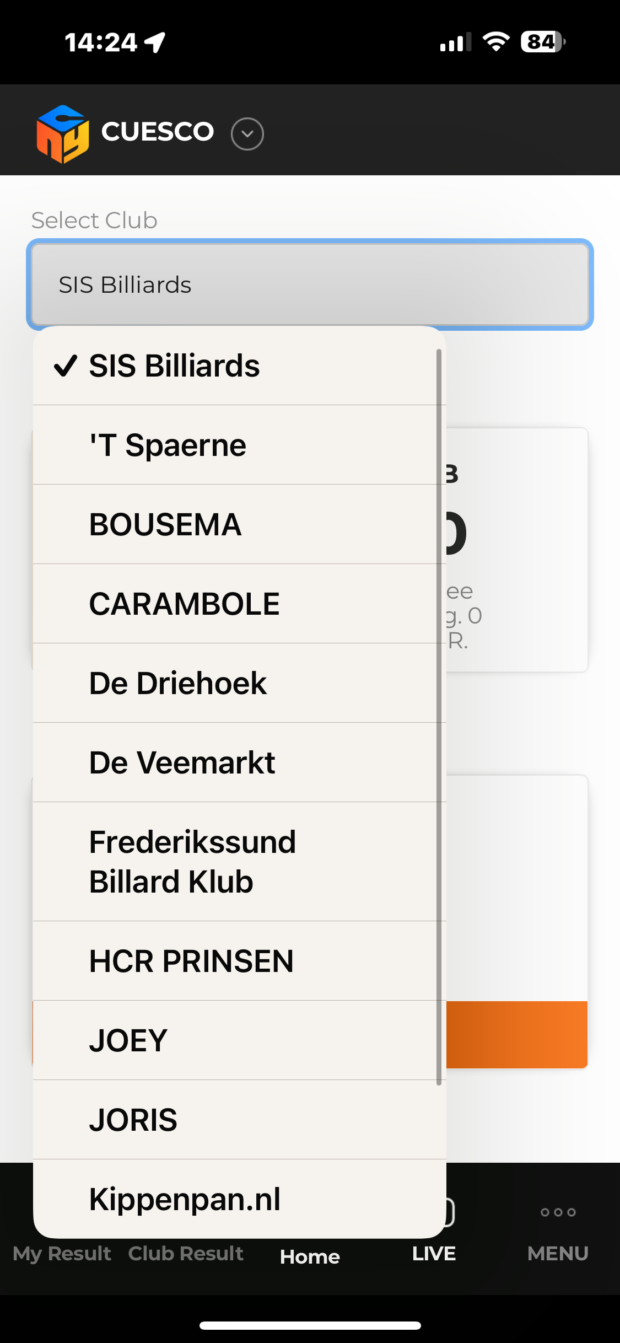Pick Frederikssund Billard Klub option

[239, 861]
